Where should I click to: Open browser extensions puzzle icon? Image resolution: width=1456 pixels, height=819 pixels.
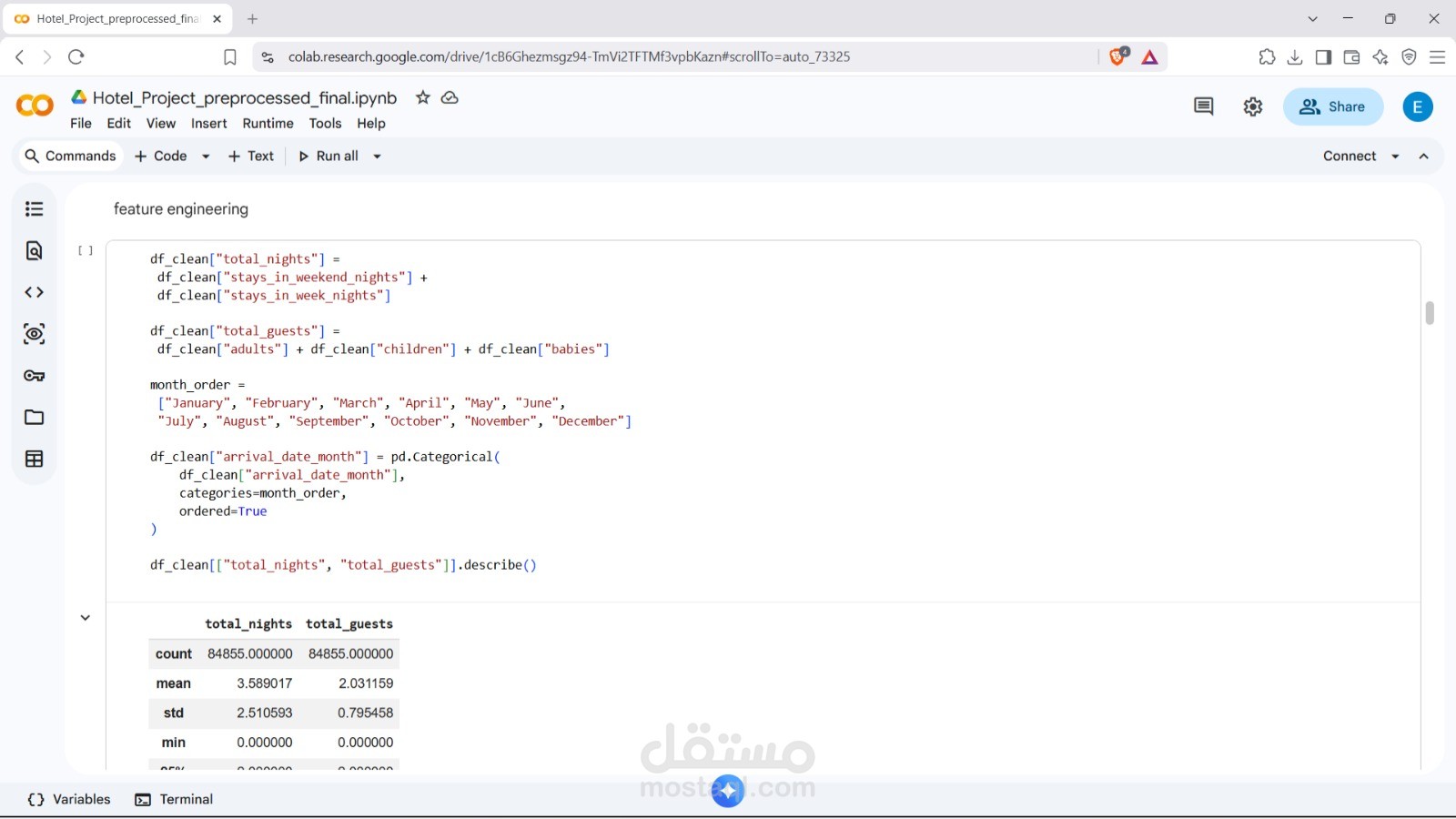point(1267,57)
